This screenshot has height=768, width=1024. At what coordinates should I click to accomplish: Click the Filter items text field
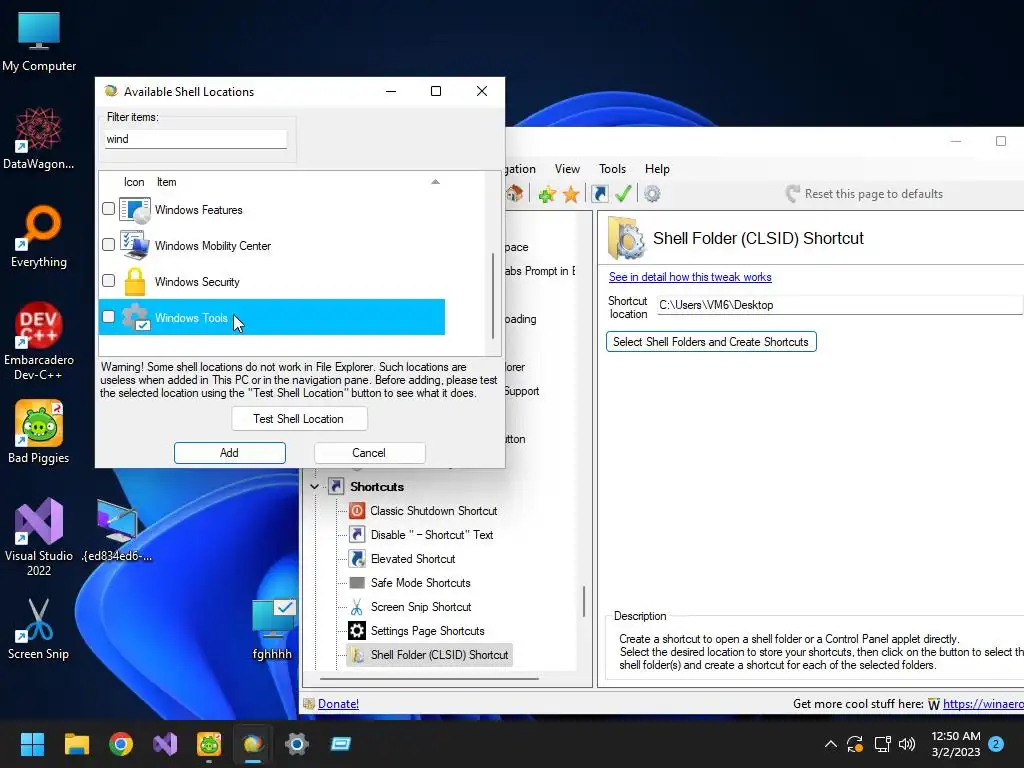click(196, 138)
